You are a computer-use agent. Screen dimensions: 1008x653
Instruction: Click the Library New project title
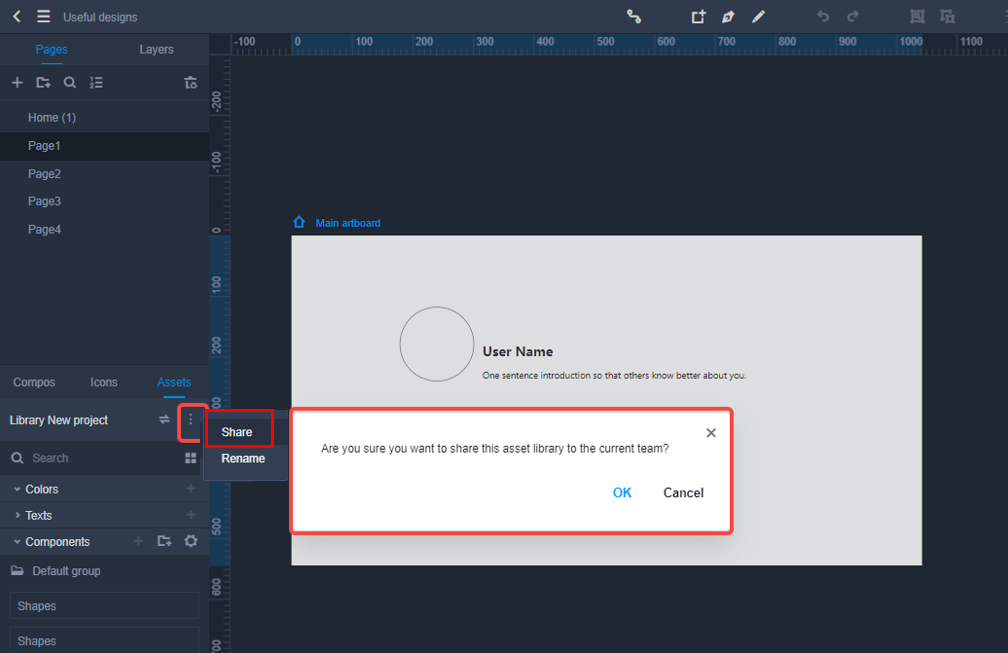pos(58,420)
